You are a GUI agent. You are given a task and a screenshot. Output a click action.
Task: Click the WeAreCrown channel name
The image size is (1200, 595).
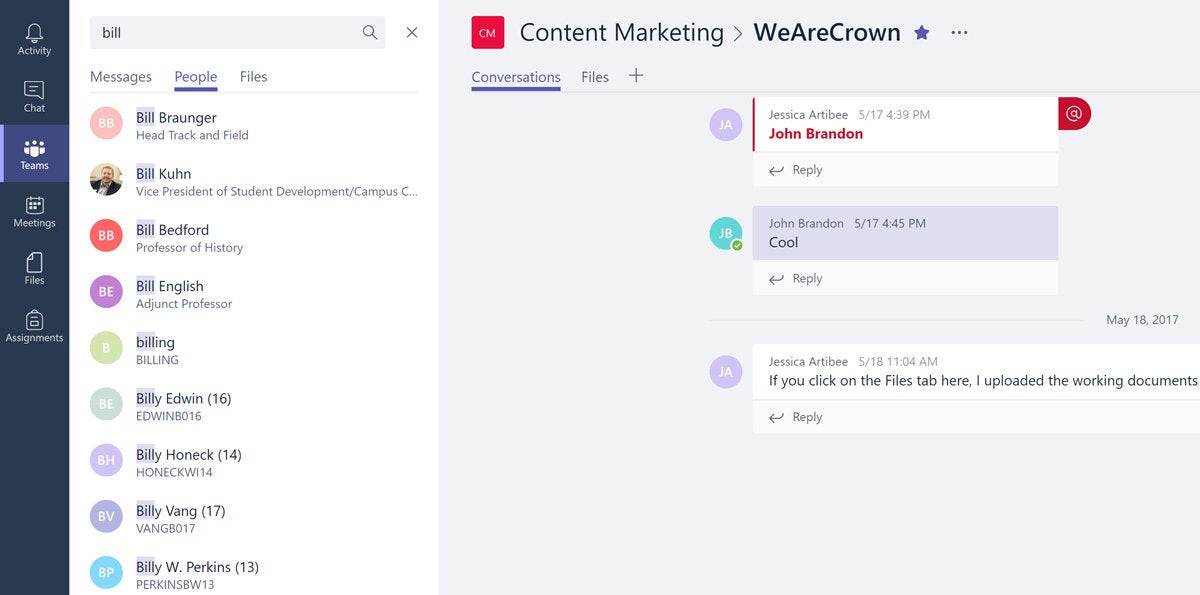827,33
